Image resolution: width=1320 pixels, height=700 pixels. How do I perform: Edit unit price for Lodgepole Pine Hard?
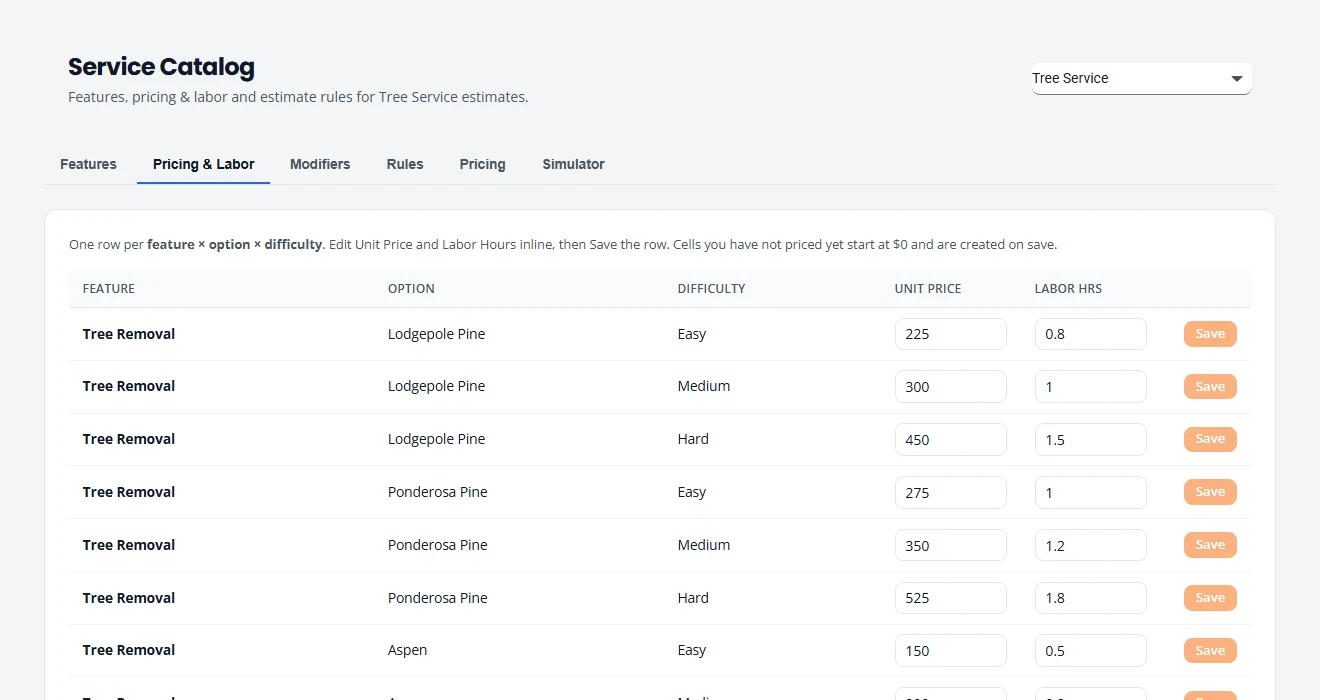pos(951,439)
